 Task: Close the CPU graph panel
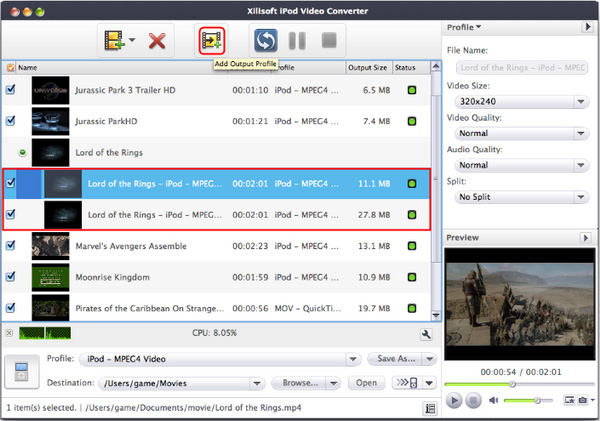click(9, 333)
